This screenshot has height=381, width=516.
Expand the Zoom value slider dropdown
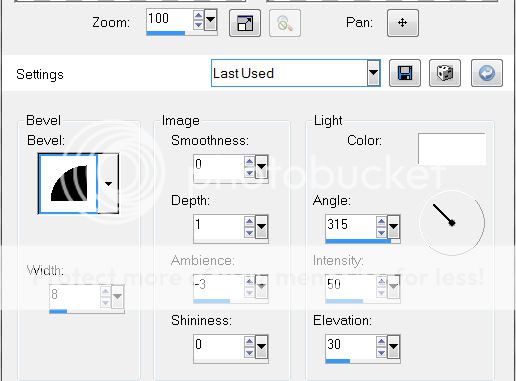coord(210,20)
